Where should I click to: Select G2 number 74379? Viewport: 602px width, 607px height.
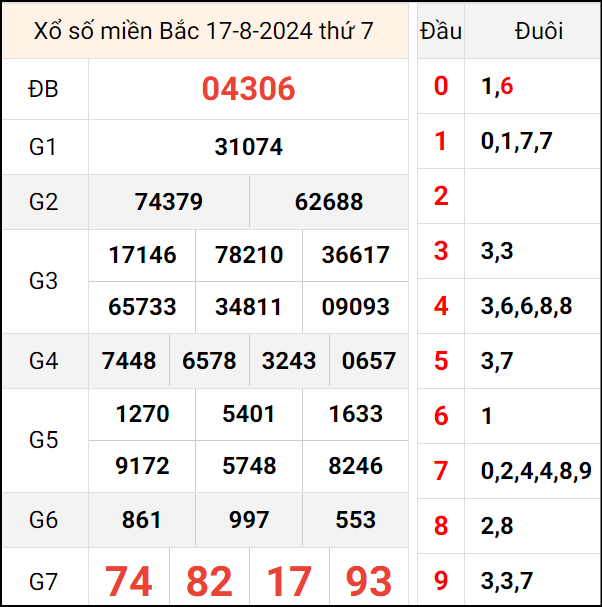[168, 202]
